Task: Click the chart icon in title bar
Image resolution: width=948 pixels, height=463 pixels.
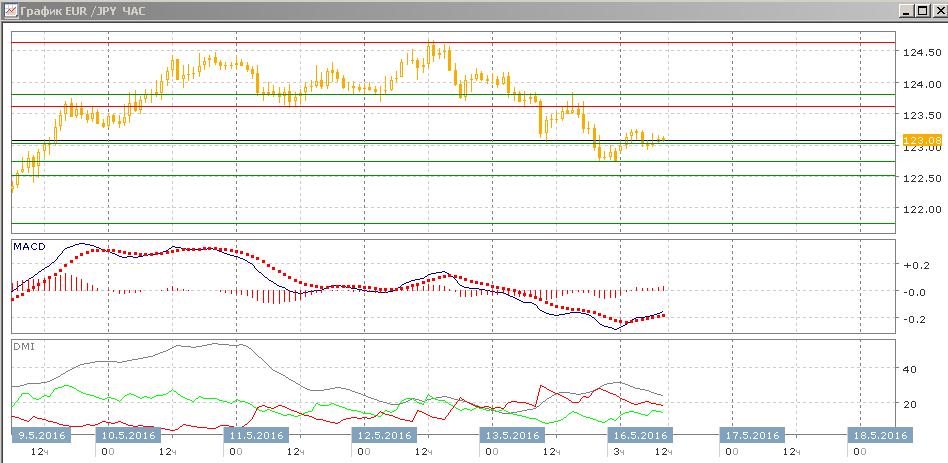Action: [10, 10]
